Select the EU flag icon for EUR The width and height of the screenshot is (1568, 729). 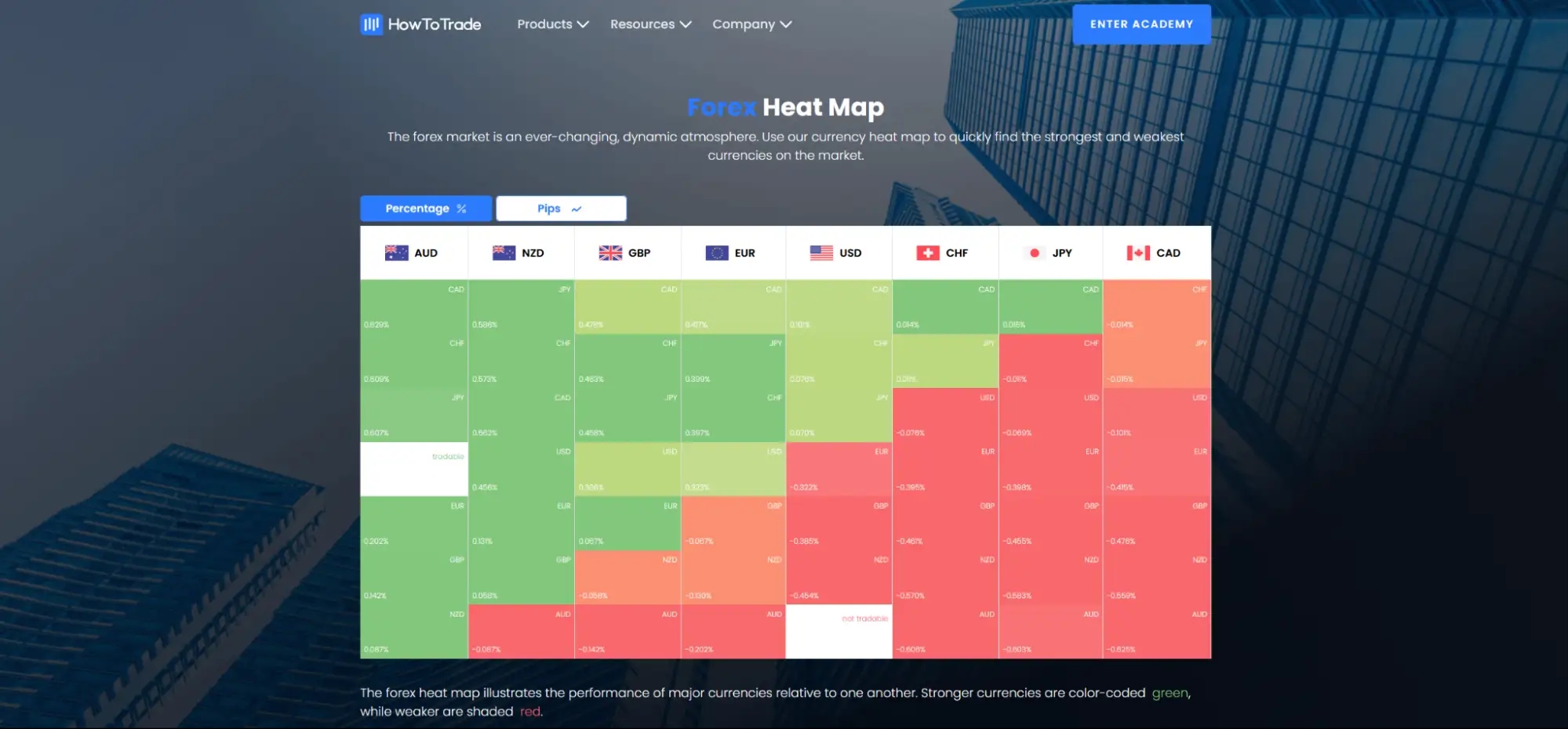click(717, 252)
